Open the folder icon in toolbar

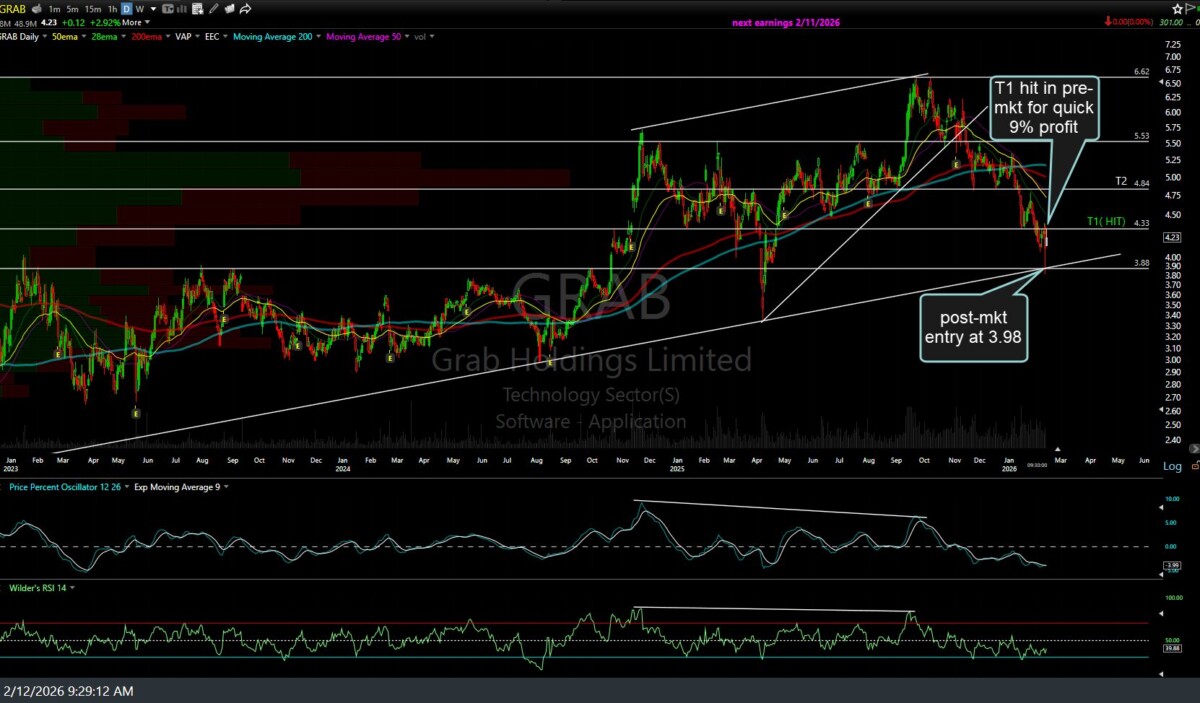(229, 9)
